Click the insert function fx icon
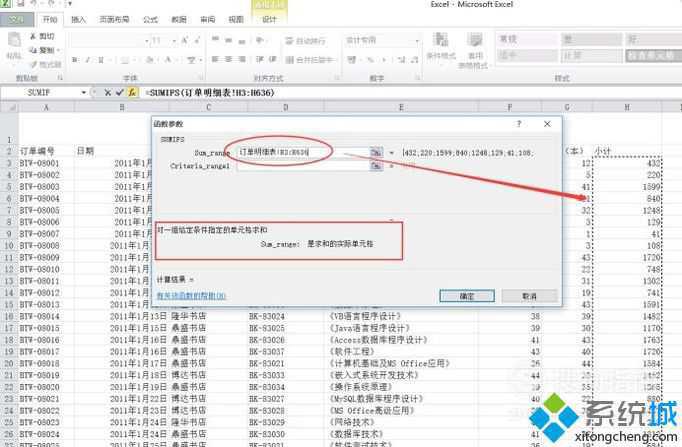 pyautogui.click(x=131, y=92)
